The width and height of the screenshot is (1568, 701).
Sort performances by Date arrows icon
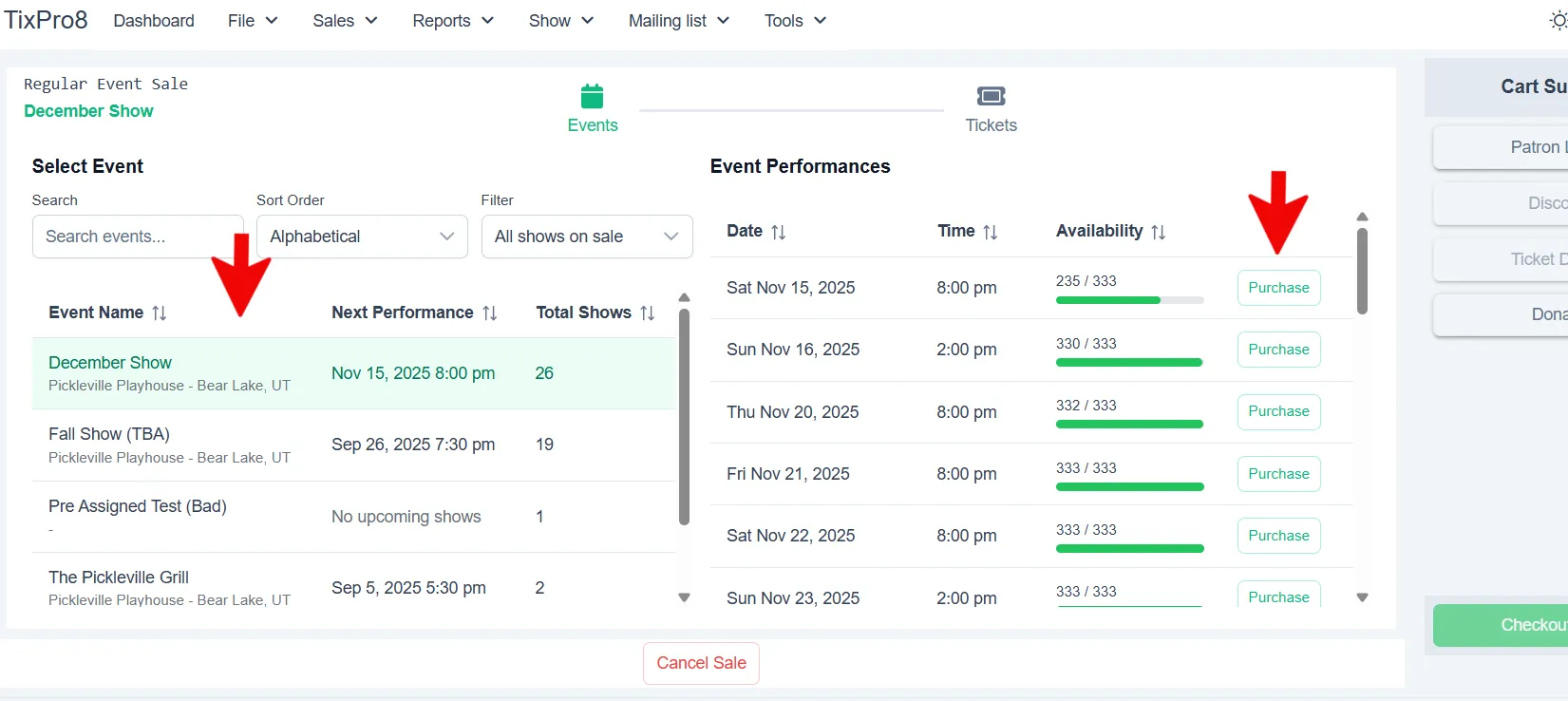coord(779,232)
